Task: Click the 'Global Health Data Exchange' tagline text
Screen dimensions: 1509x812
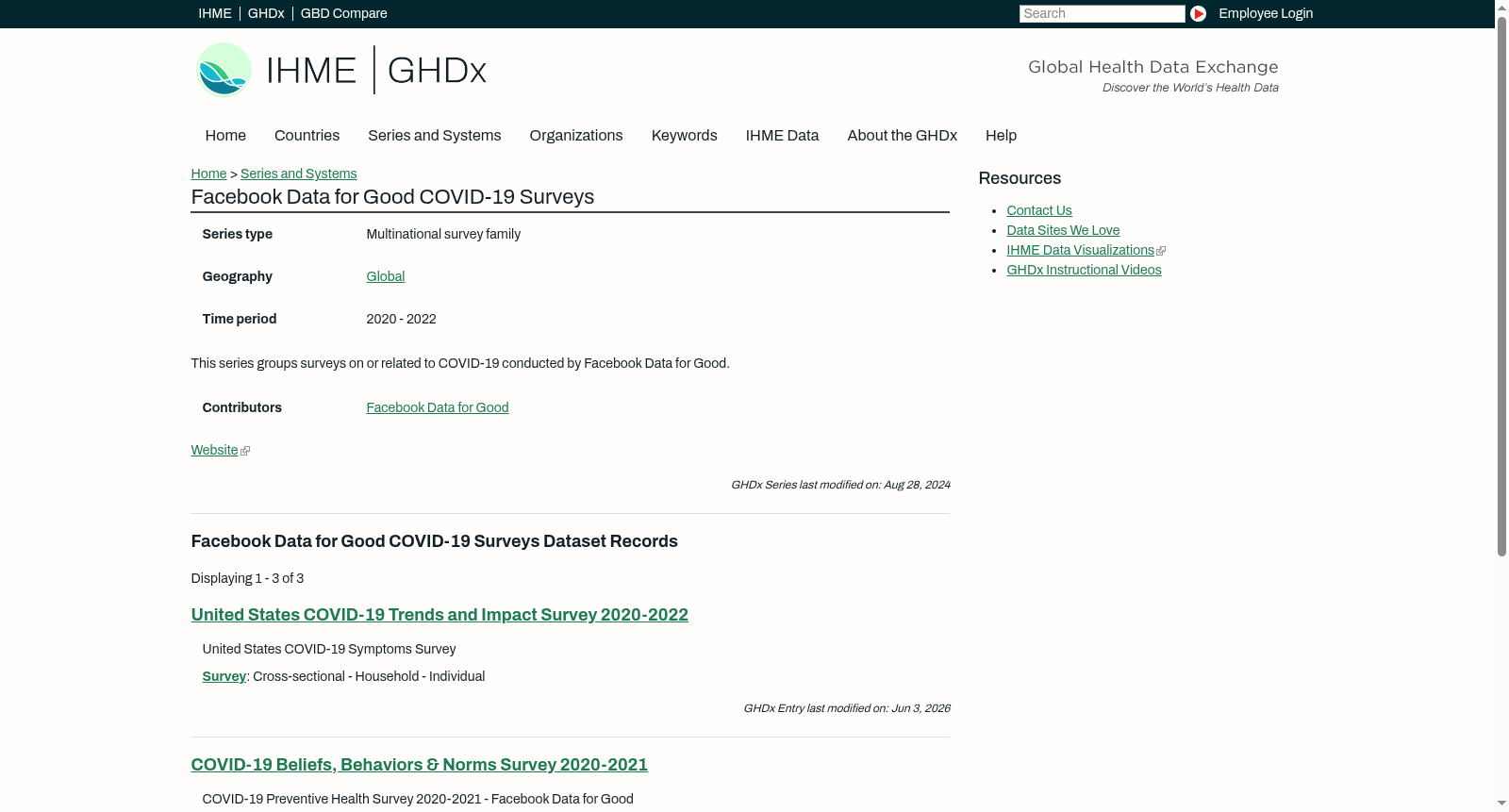Action: click(1152, 67)
